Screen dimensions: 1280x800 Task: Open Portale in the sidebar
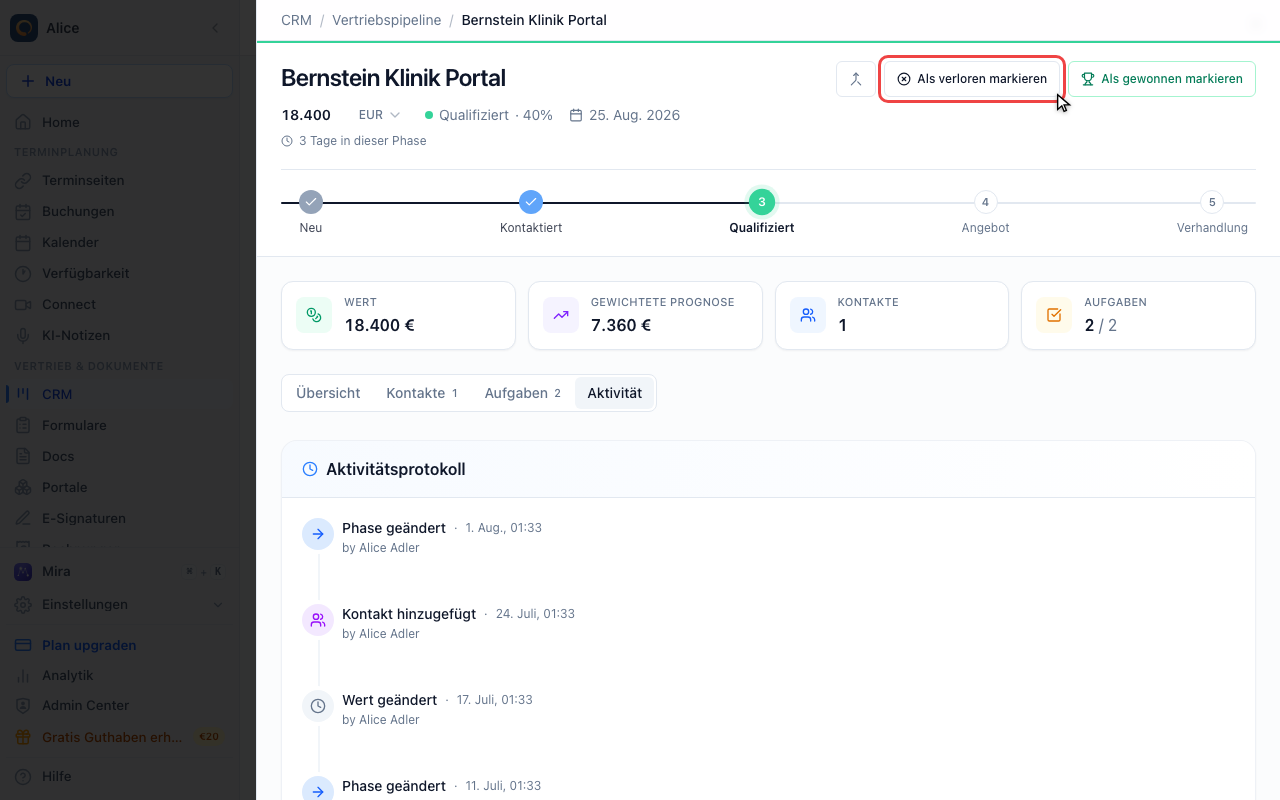pos(119,488)
